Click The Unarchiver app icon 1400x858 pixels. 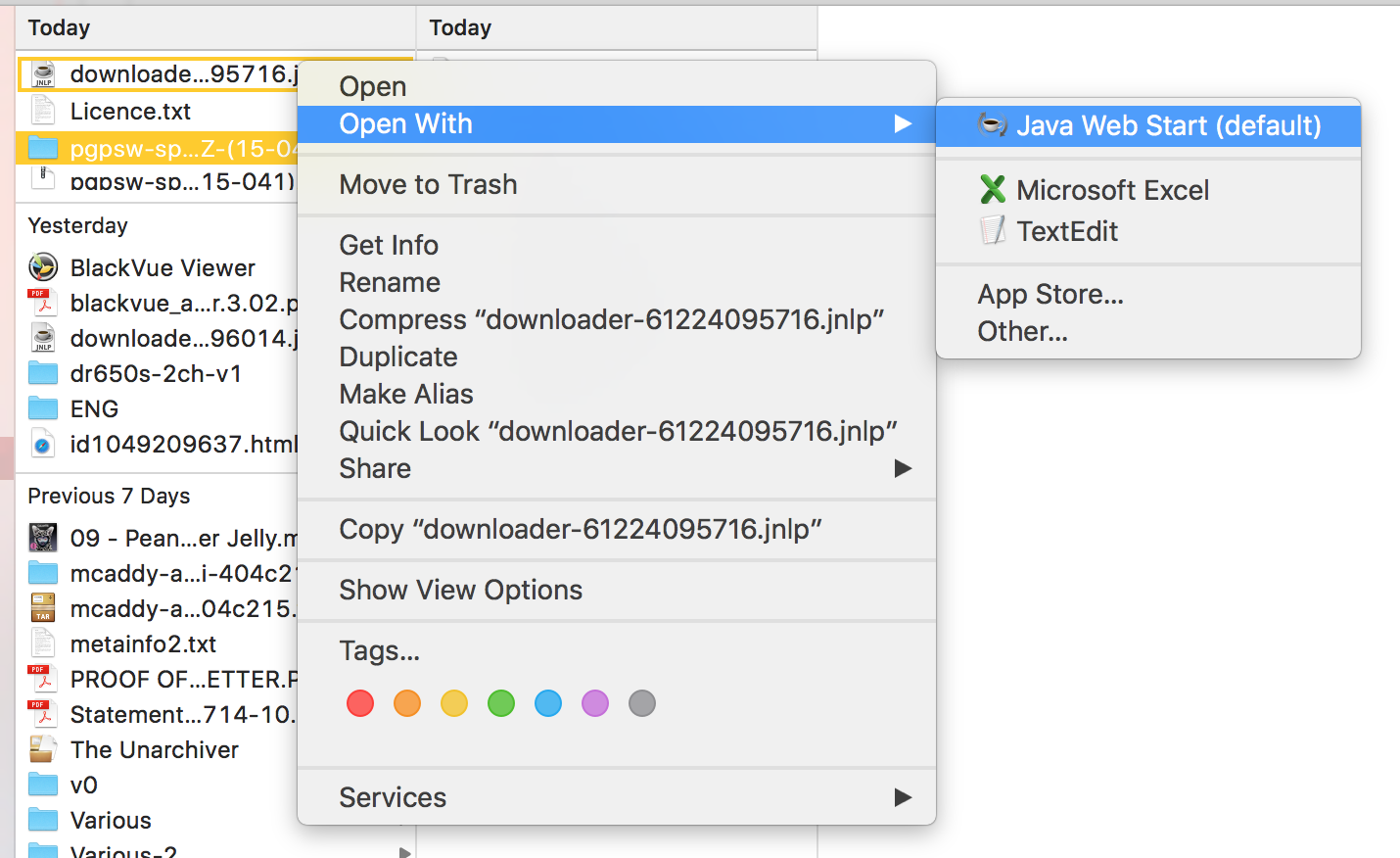coord(43,749)
